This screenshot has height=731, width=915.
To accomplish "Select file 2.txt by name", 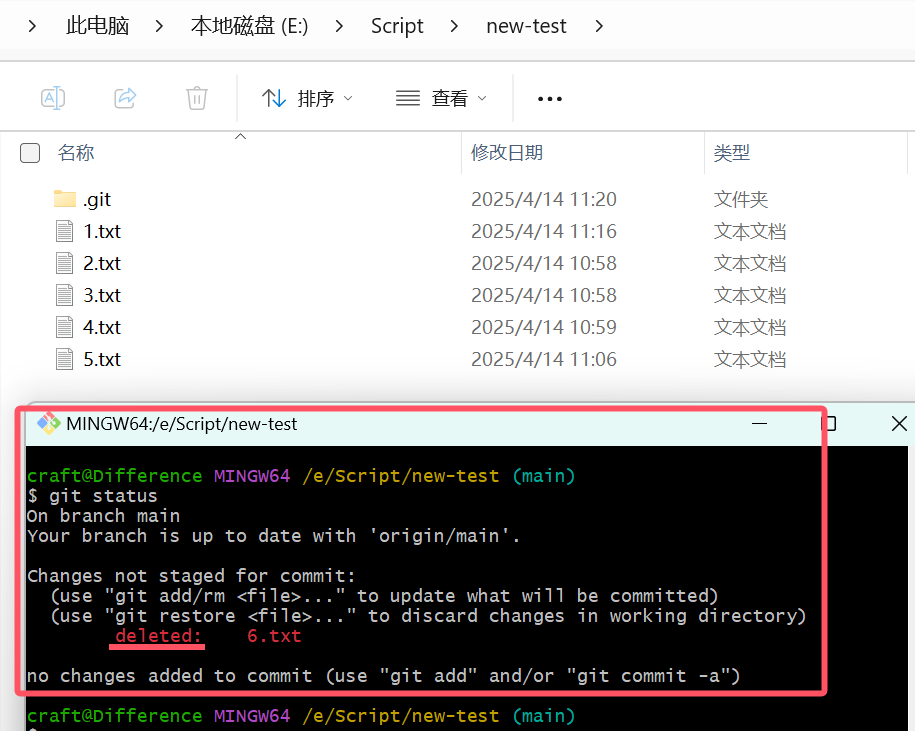I will click(102, 264).
